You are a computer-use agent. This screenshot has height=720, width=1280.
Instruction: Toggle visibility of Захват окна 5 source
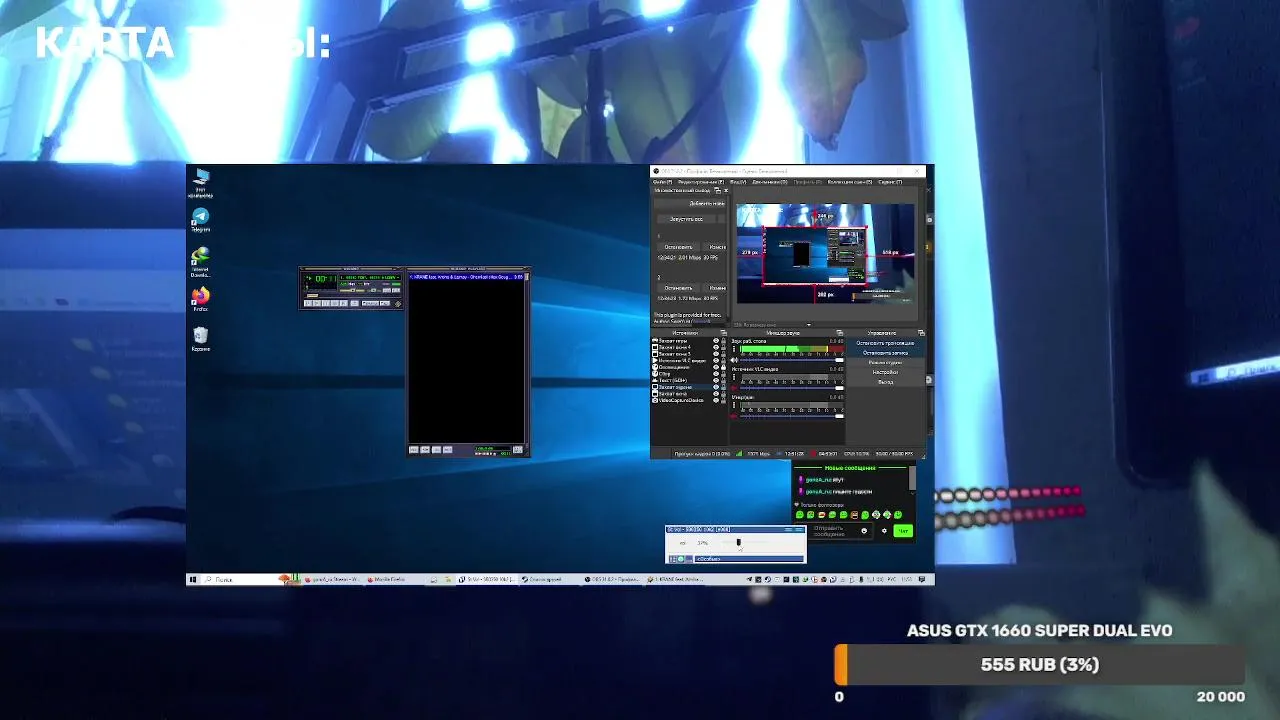point(716,354)
